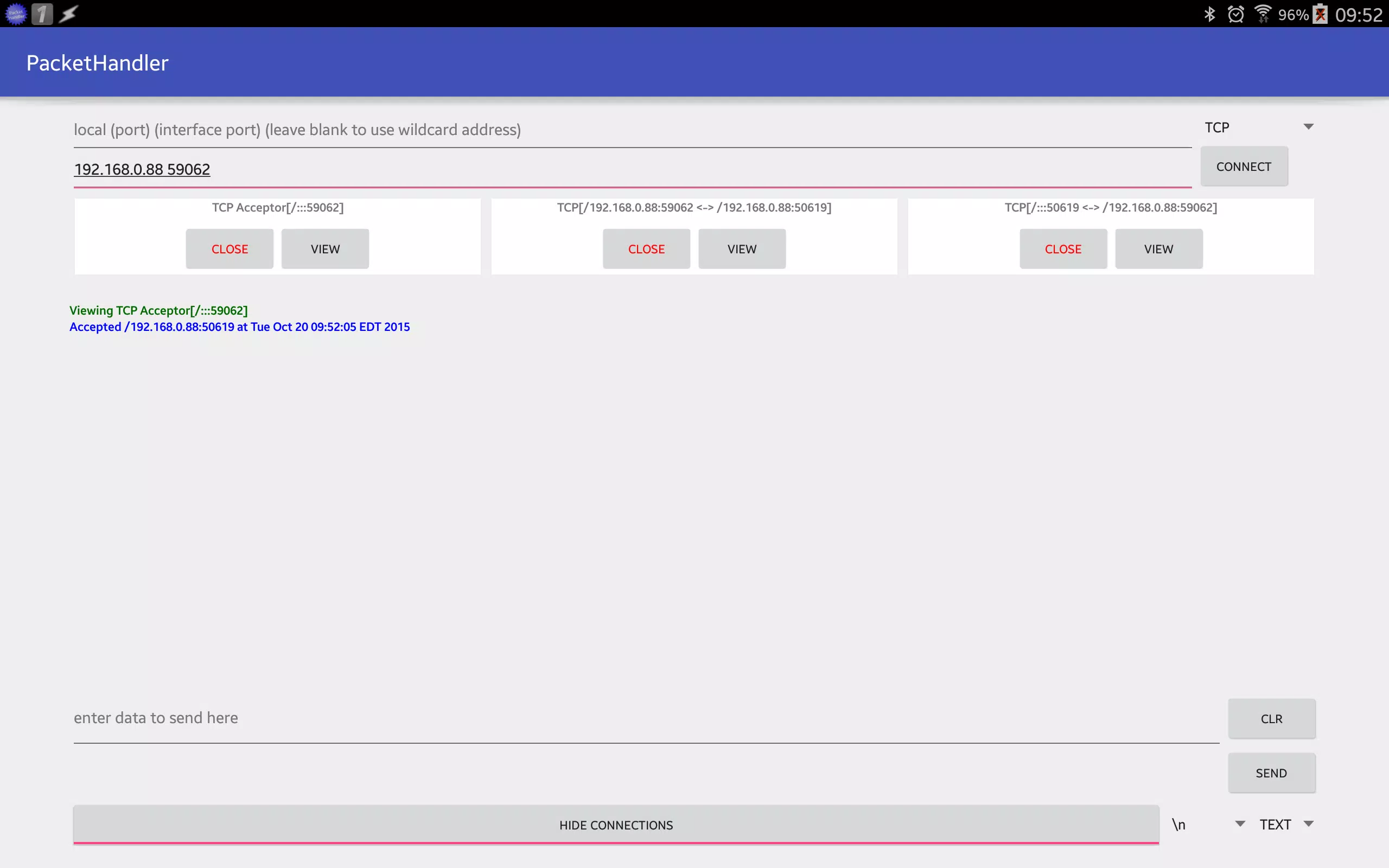Click the TCP[/:::50619 <-> ...] card title
This screenshot has width=1389, height=868.
click(1111, 207)
